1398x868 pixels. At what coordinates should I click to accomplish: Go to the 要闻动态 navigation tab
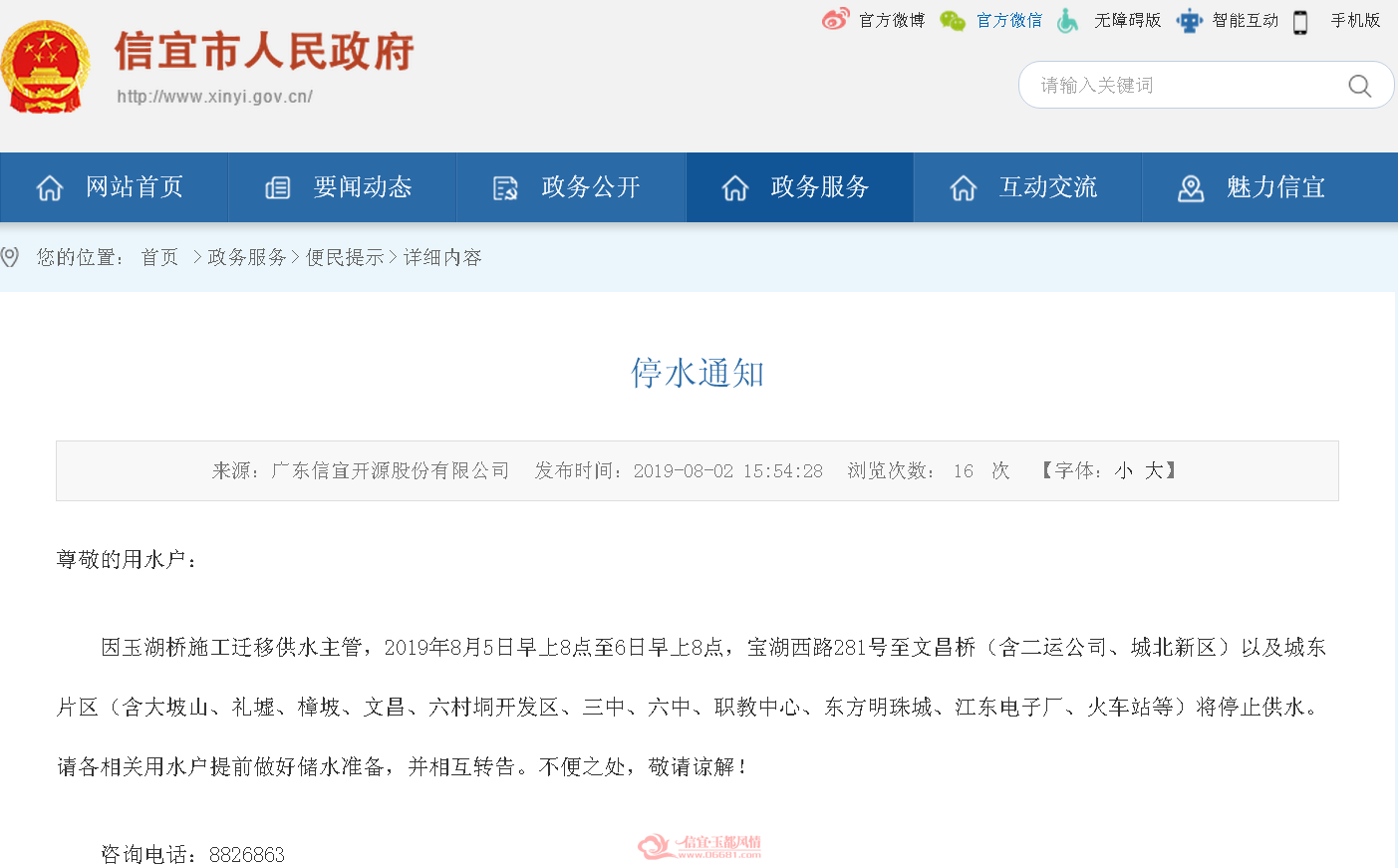click(x=343, y=187)
